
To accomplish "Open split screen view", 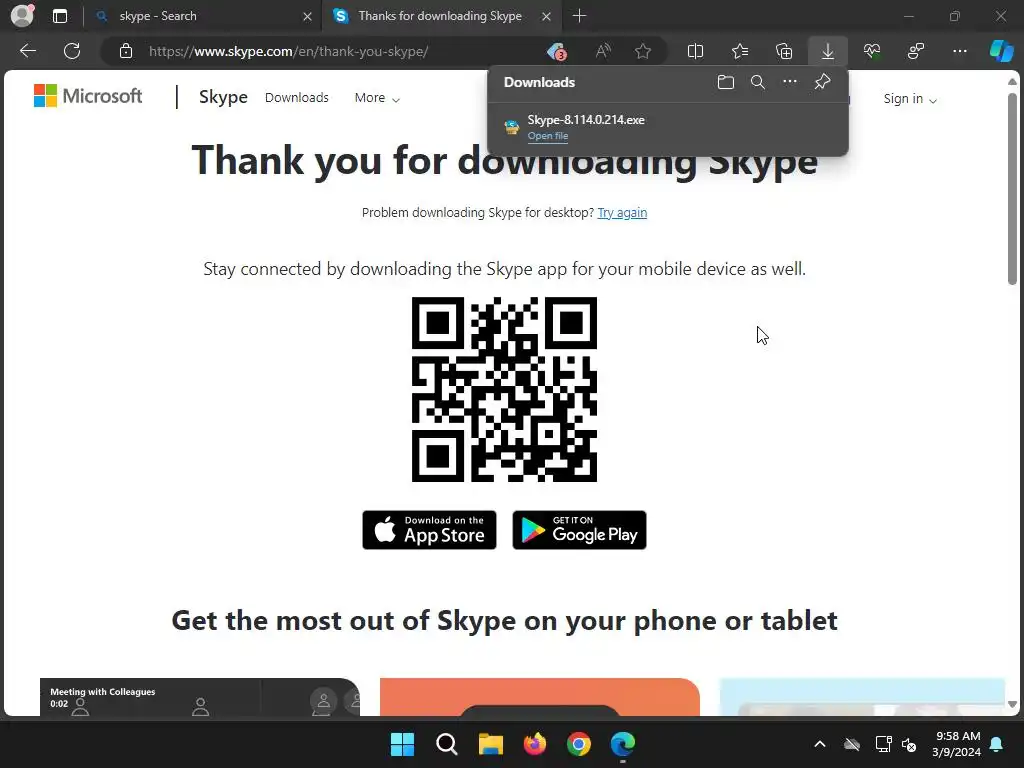I will click(x=696, y=51).
